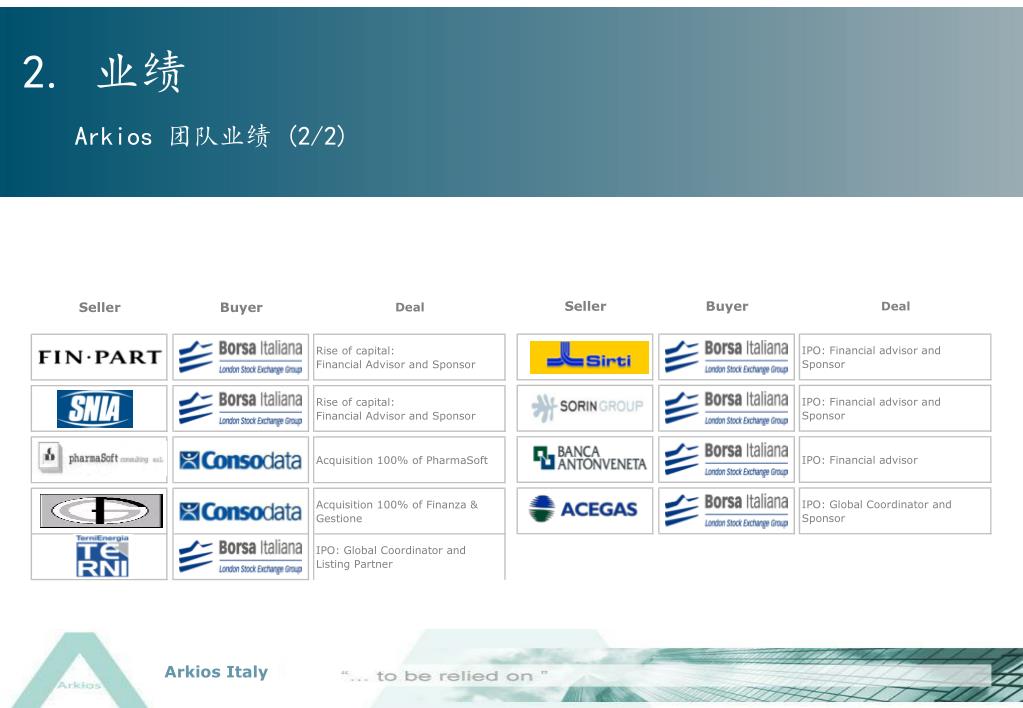Click the left table's Seller header
The height and width of the screenshot is (708, 1023).
point(100,307)
